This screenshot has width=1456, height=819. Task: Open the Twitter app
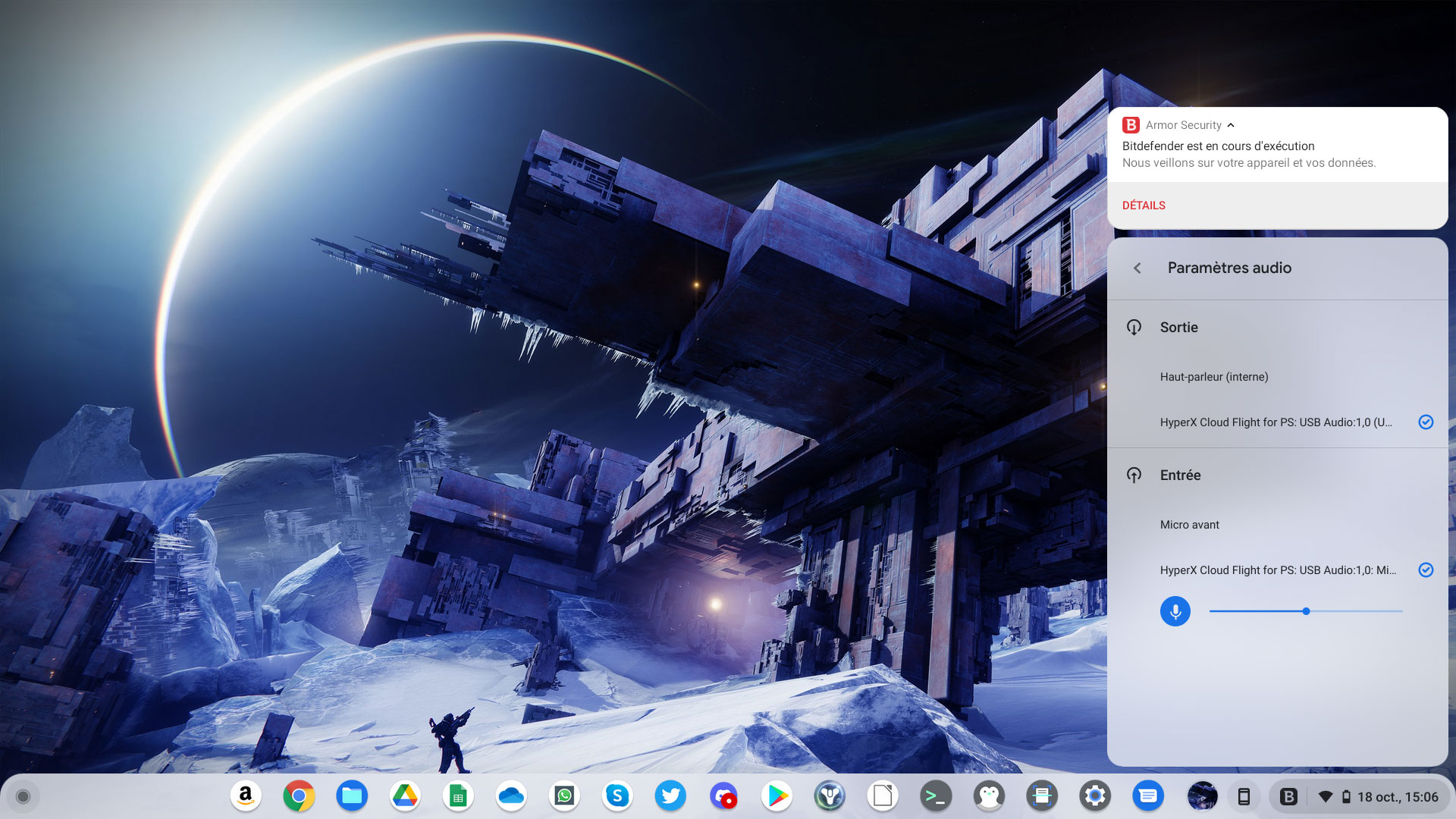(670, 796)
